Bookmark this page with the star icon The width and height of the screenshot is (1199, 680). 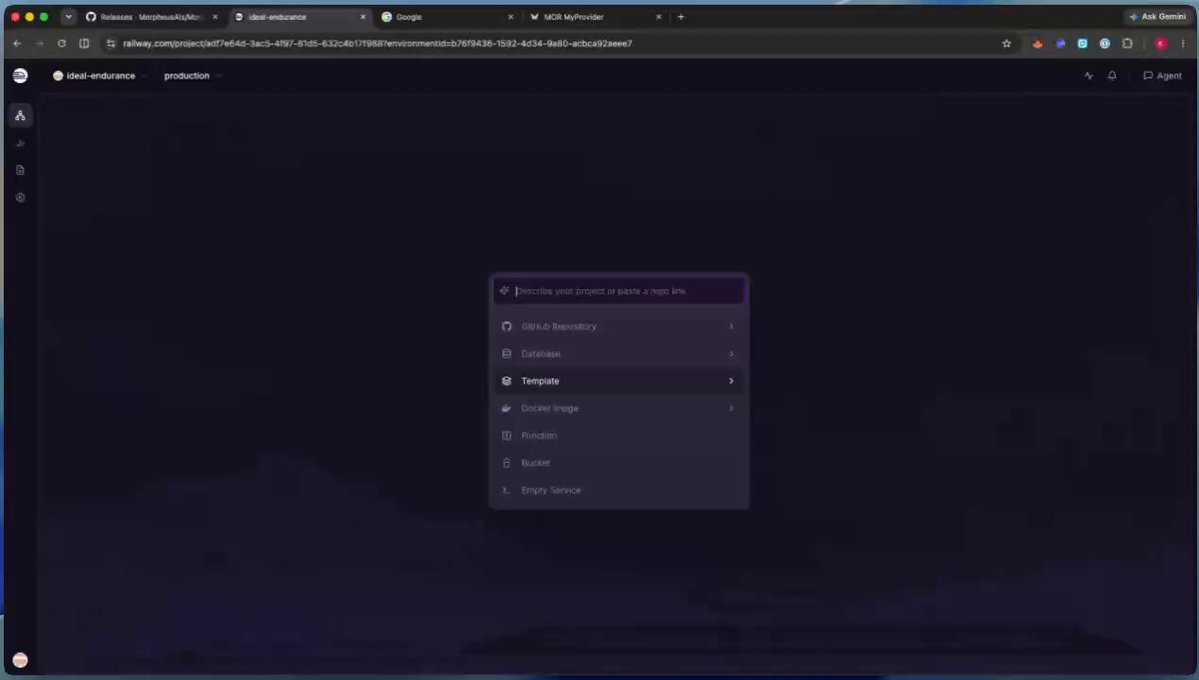tap(1006, 44)
